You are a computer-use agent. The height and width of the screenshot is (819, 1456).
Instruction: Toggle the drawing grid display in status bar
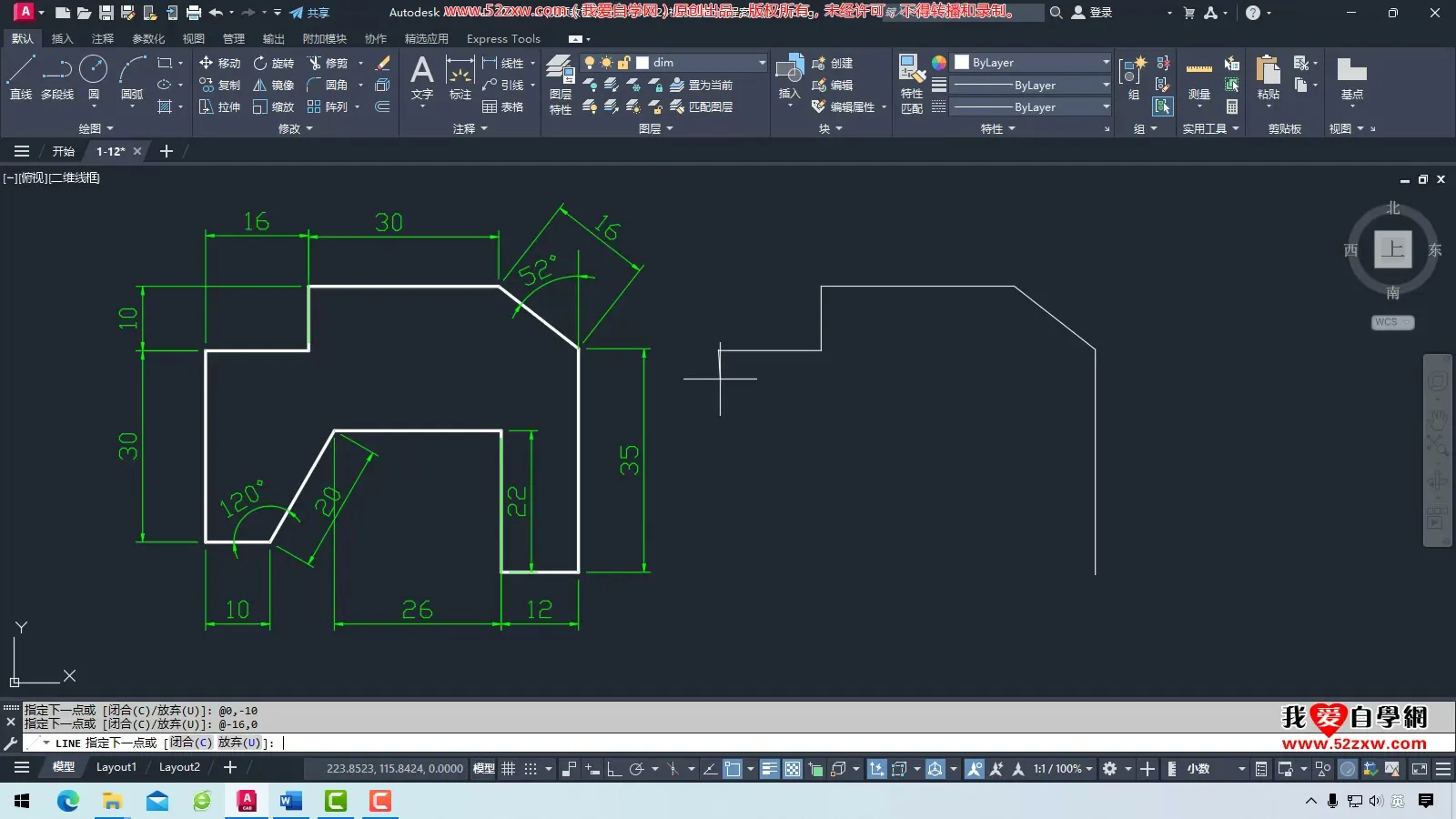[x=509, y=769]
